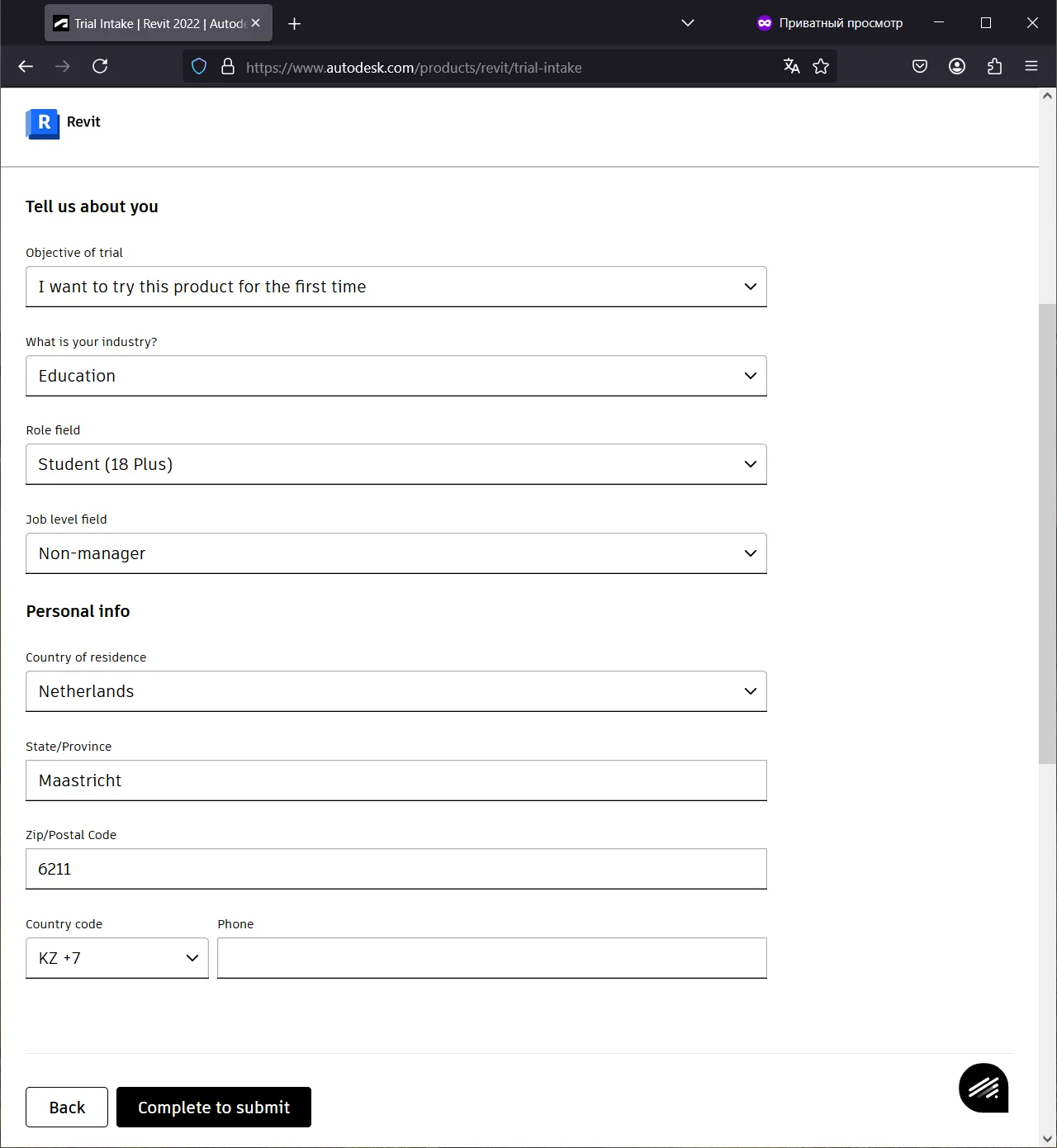Open the KZ +7 country code dropdown
The image size is (1057, 1148).
(117, 958)
